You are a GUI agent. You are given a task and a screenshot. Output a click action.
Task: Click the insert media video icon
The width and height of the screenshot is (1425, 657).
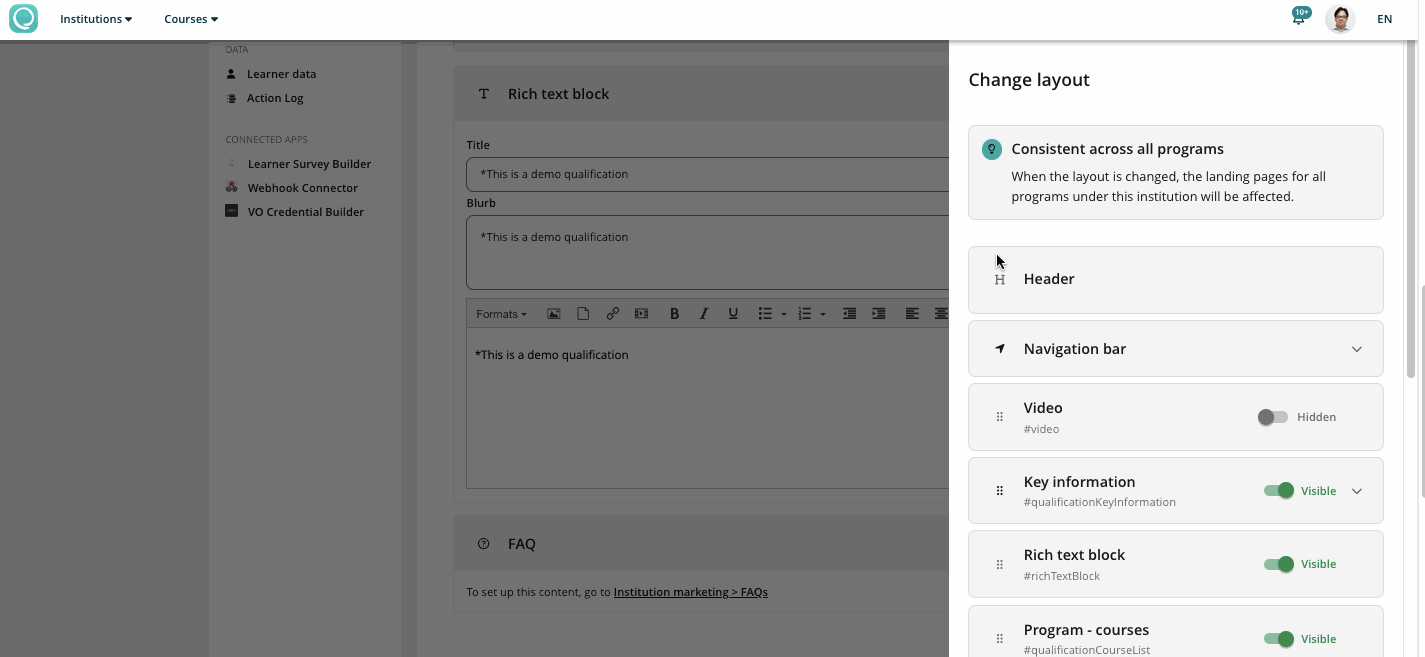coord(641,314)
